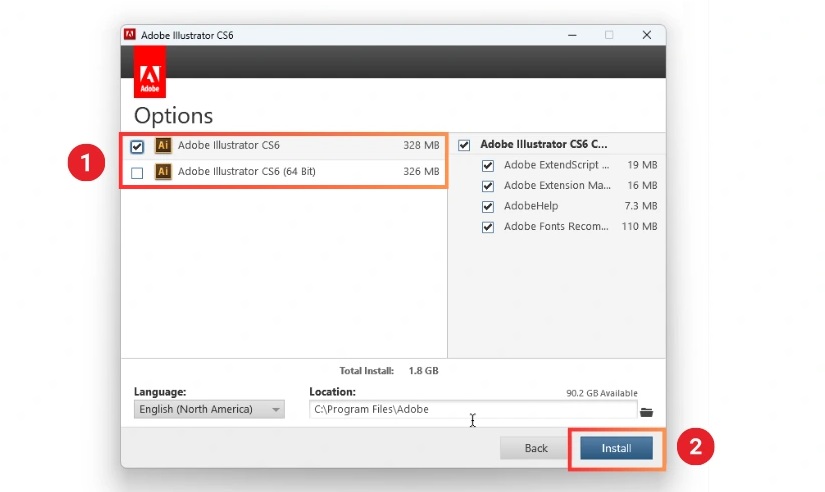Viewport: 825px width, 492px height.
Task: Click the Adobe icon in the title bar
Action: pos(130,35)
